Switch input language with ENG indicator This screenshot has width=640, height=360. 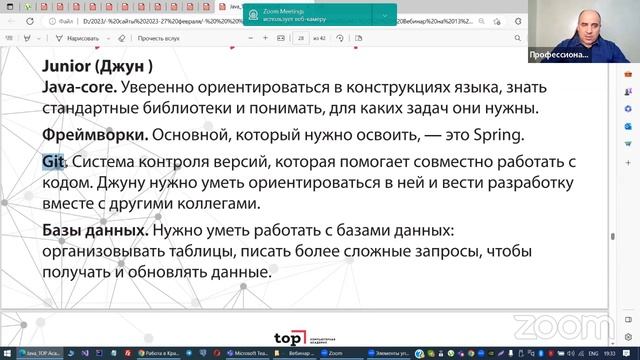593,353
